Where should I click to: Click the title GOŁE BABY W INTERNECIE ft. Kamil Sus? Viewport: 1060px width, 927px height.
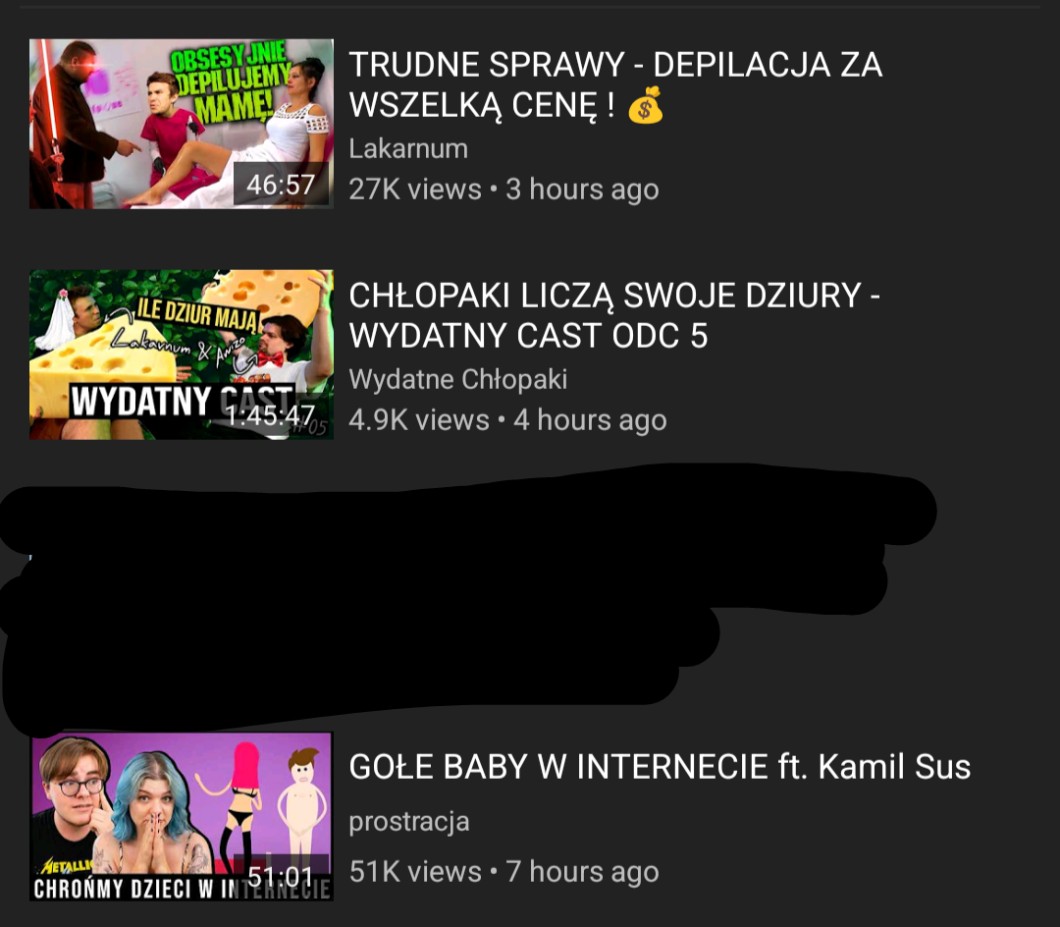click(x=660, y=767)
